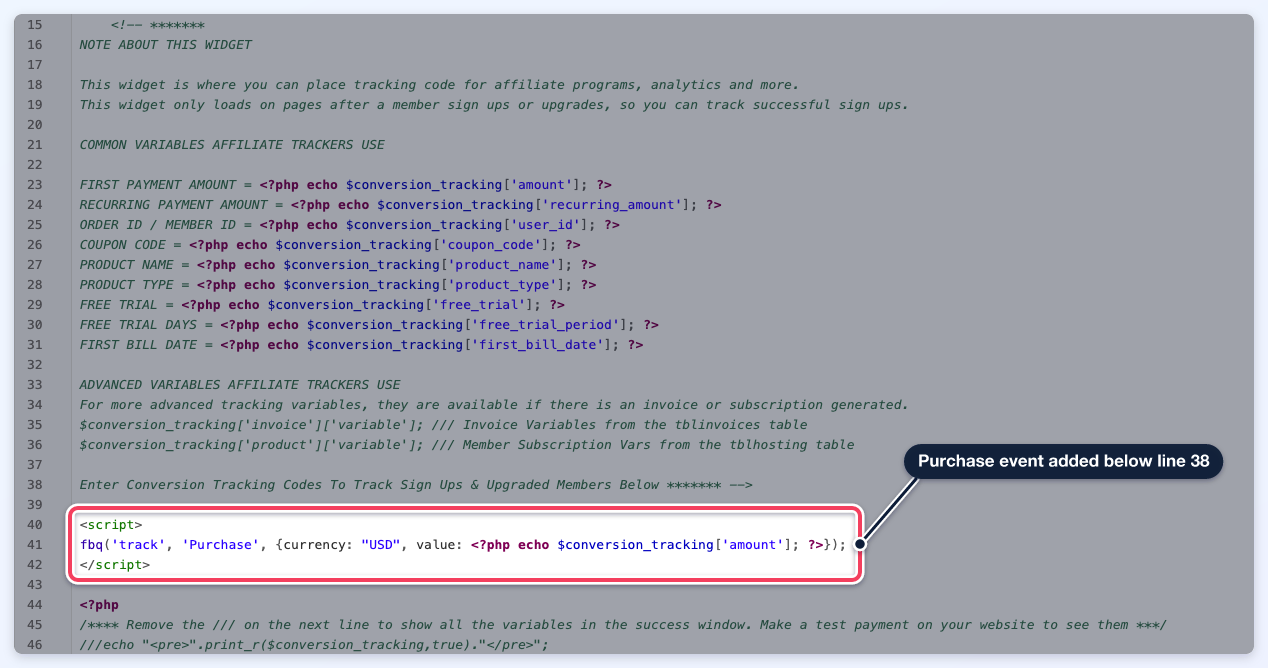Click the closing </script> tag
The image size is (1268, 668).
[x=115, y=565]
